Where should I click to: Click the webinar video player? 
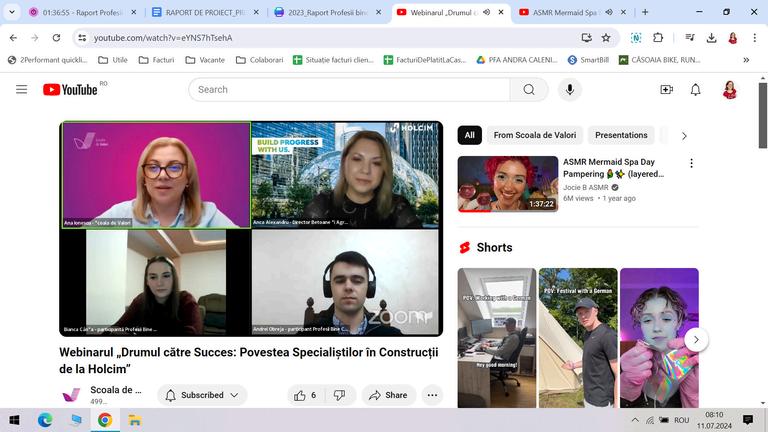(251, 229)
